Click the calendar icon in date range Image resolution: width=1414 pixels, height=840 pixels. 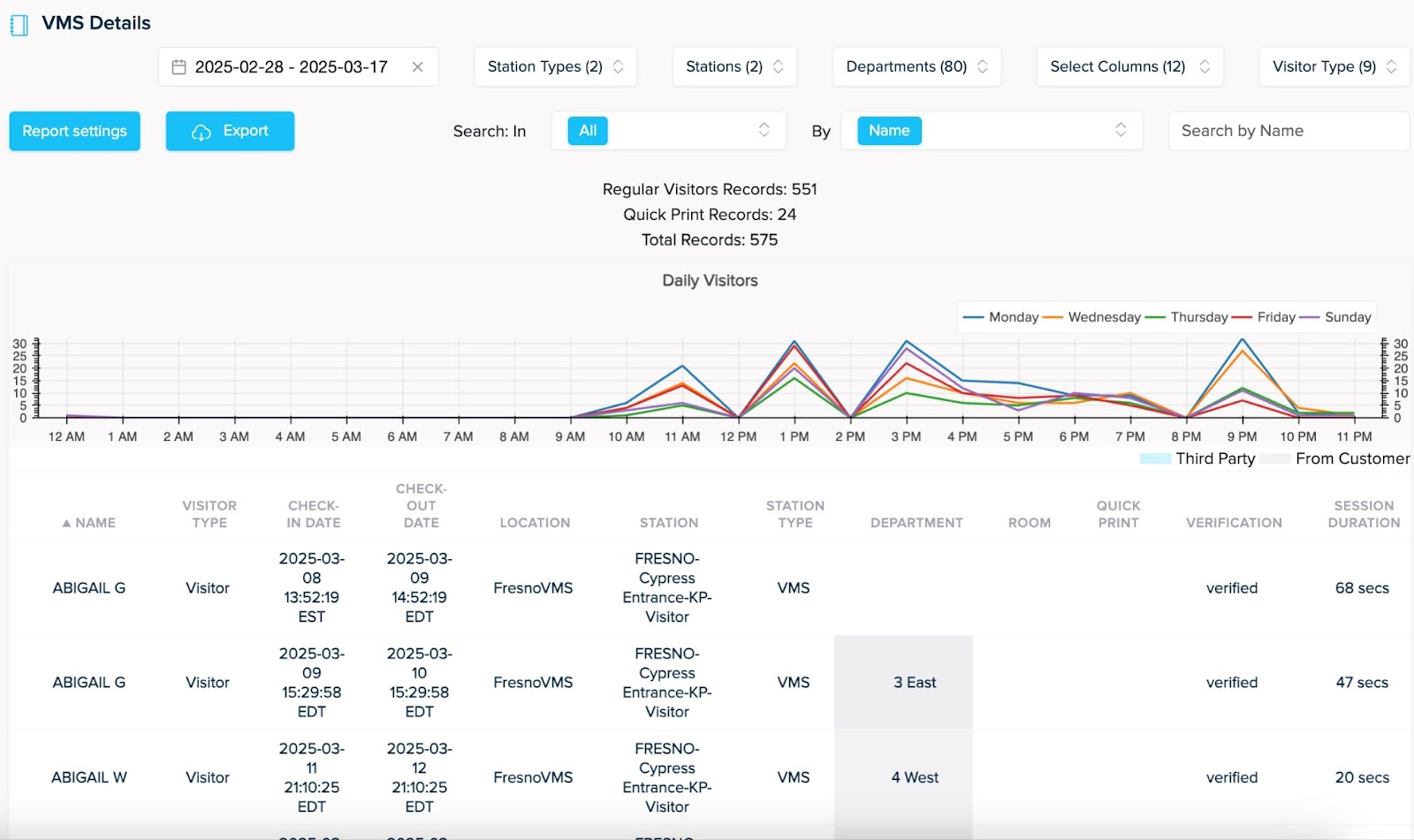pyautogui.click(x=179, y=67)
